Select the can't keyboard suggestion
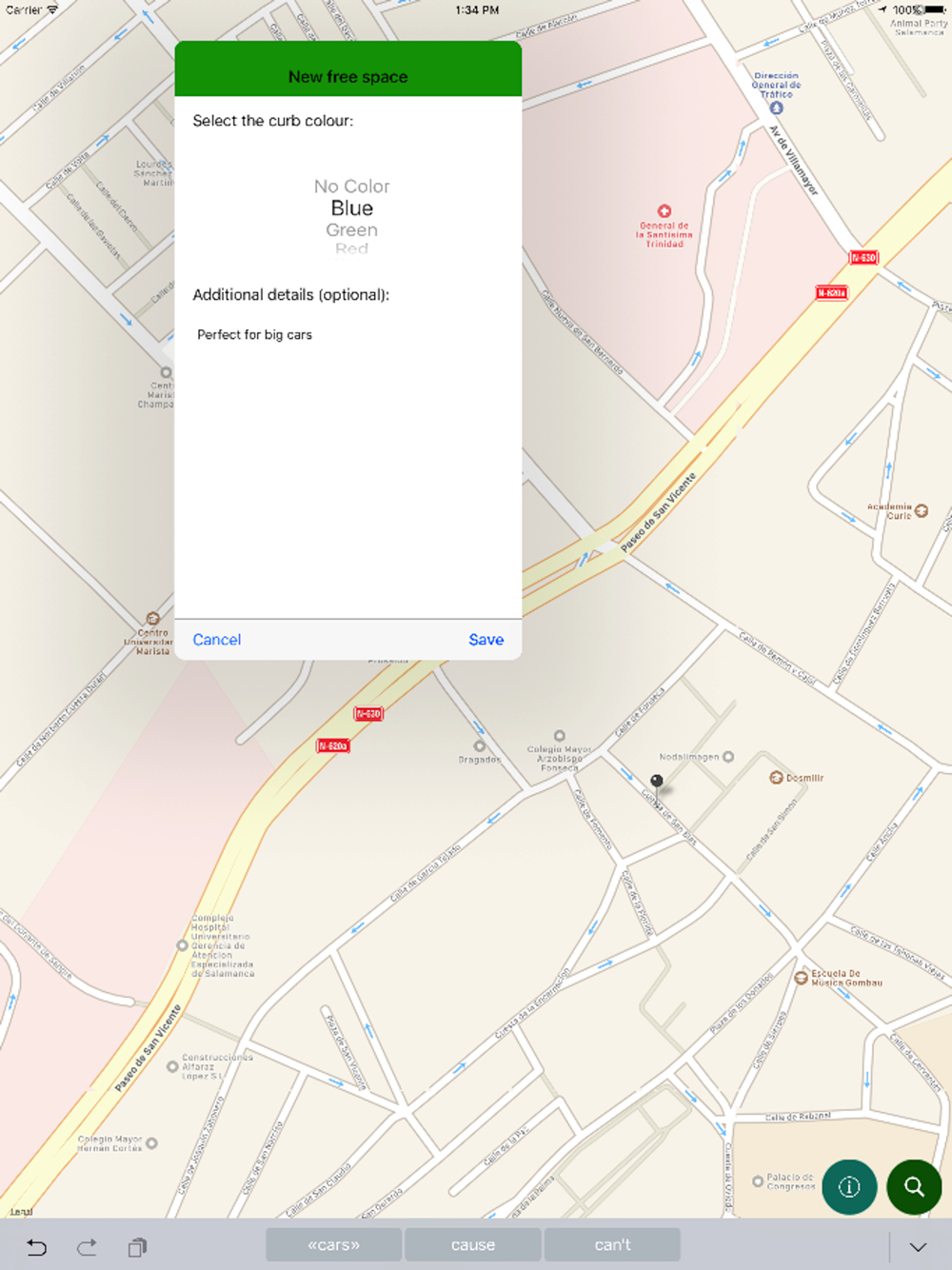The image size is (952, 1270). coord(612,1244)
